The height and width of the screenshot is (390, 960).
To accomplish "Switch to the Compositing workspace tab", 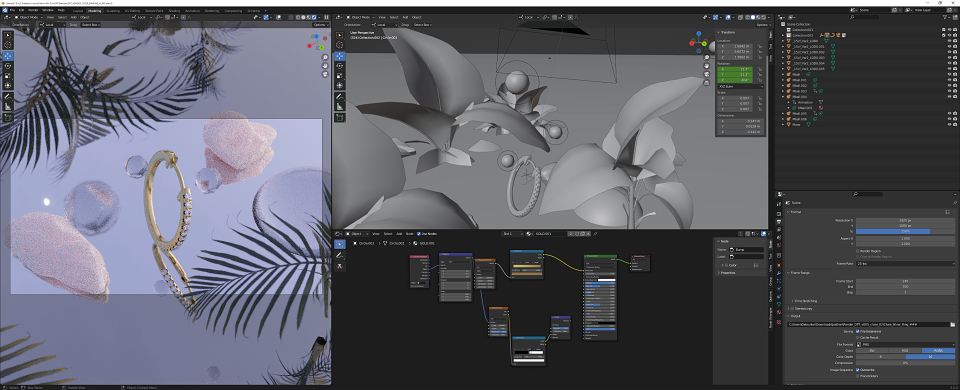I will pyautogui.click(x=233, y=10).
